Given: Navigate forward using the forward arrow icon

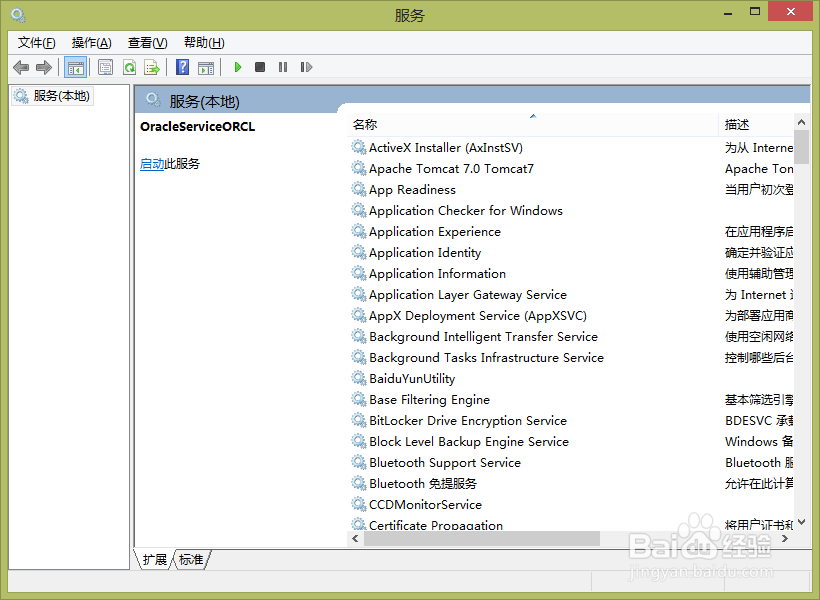Looking at the screenshot, I should (x=43, y=67).
